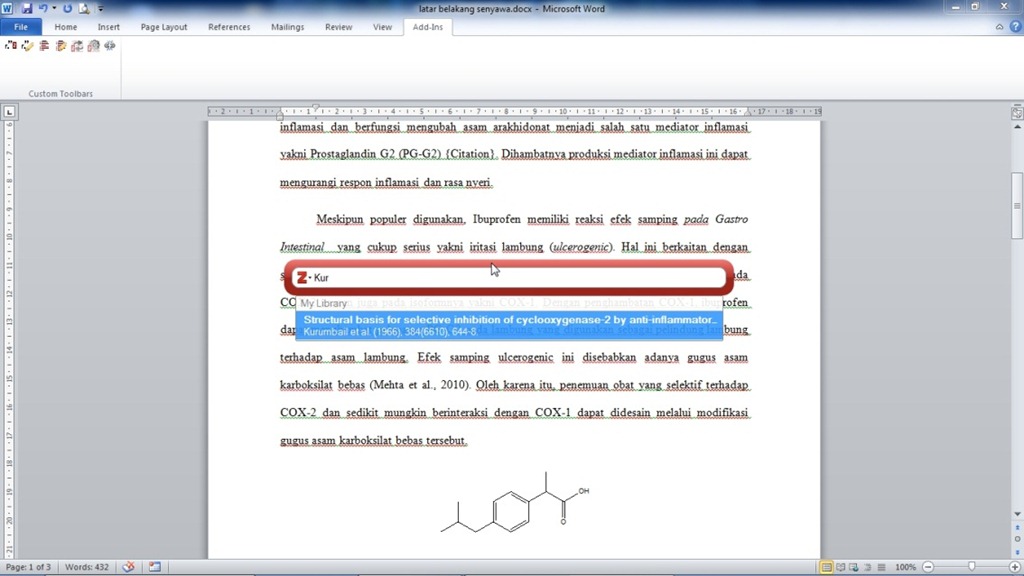Click Words: 432 count in status bar
This screenshot has height=576, width=1024.
(87, 567)
